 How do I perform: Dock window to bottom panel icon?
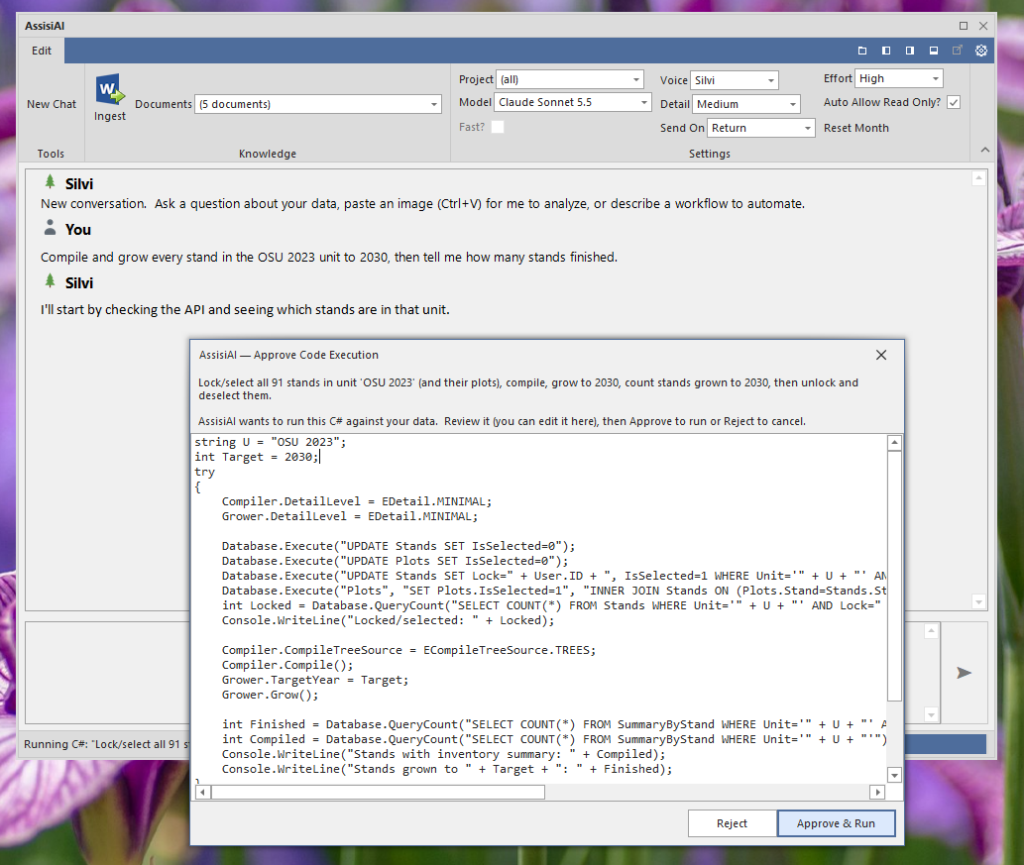coord(934,50)
